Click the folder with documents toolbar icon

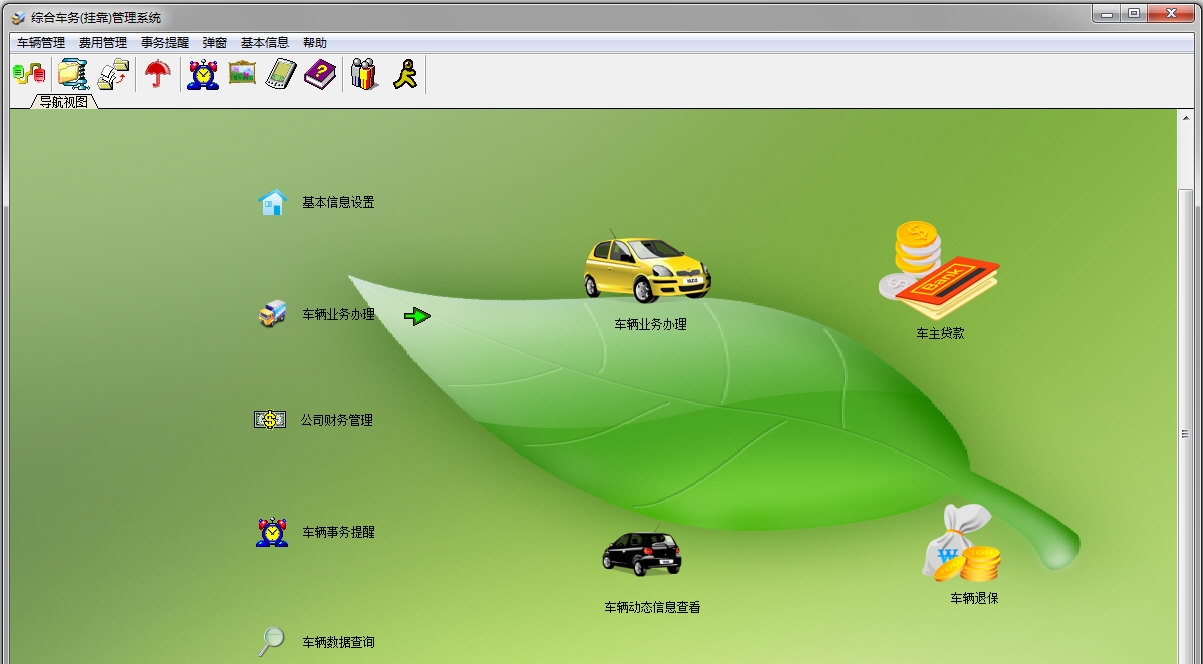113,74
